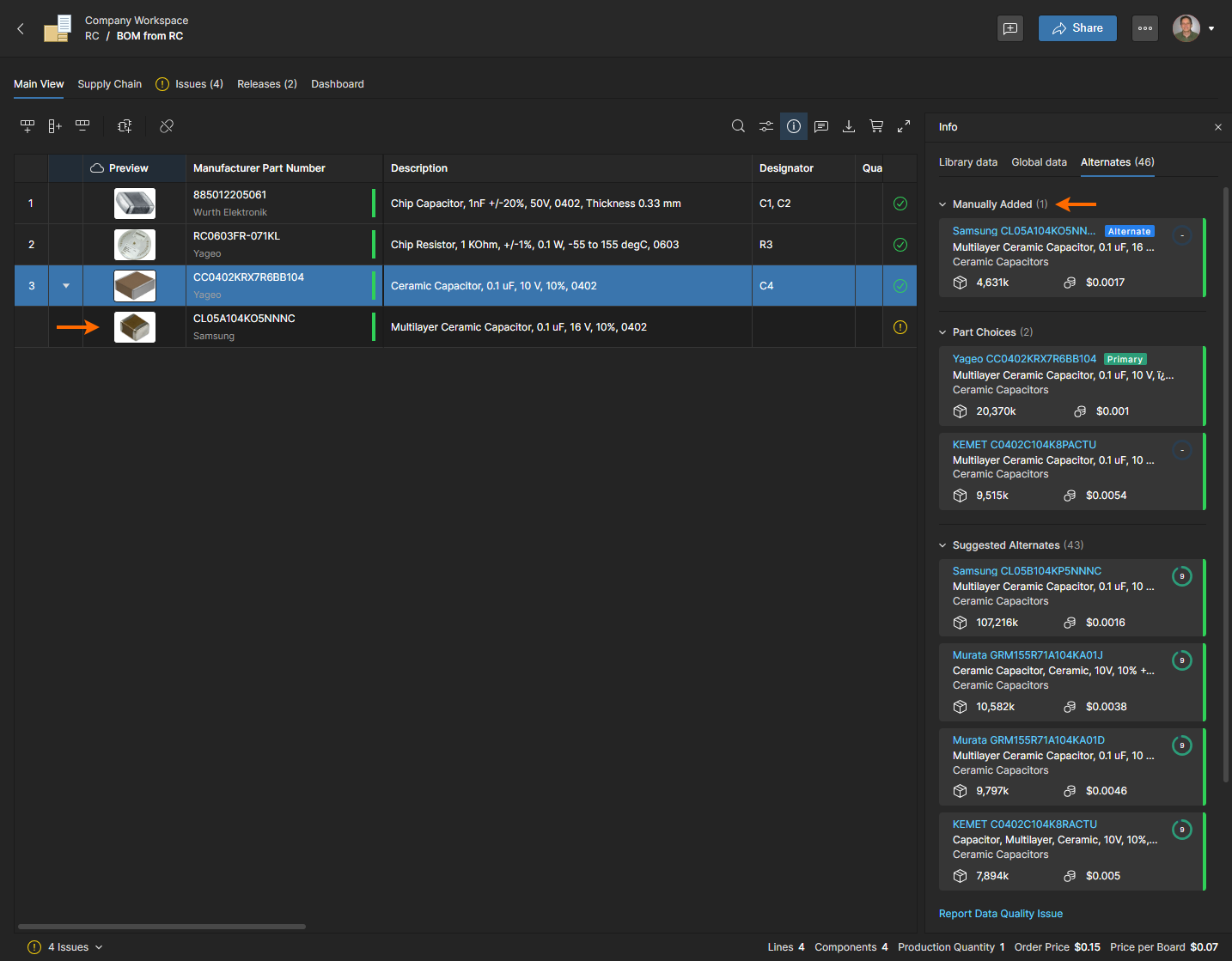Switch to the Supply Chain tab
Screen dimensions: 1232x961
109,84
